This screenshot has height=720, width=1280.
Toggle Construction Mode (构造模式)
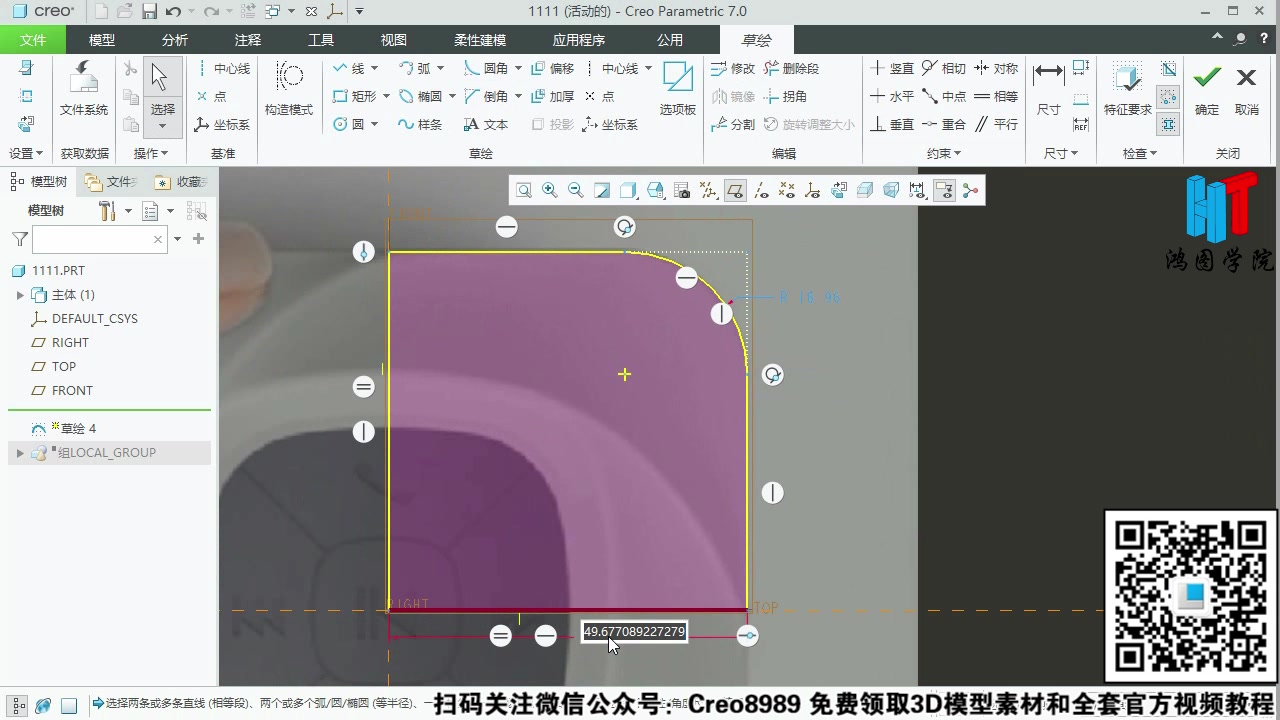[x=289, y=88]
